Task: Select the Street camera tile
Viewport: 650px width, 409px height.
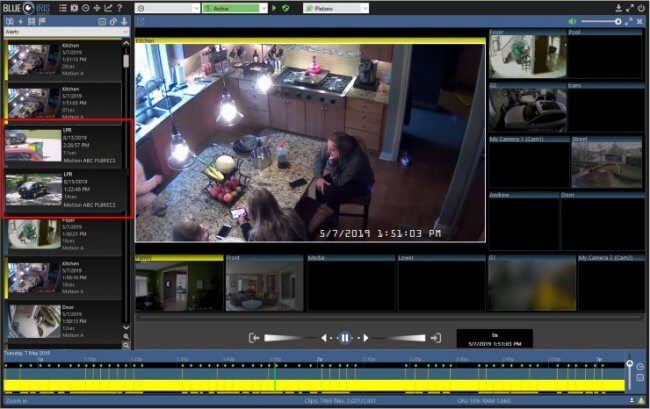Action: click(x=607, y=162)
